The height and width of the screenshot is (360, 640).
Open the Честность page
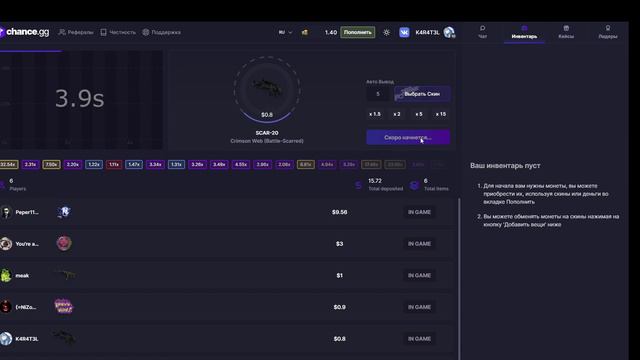click(118, 32)
